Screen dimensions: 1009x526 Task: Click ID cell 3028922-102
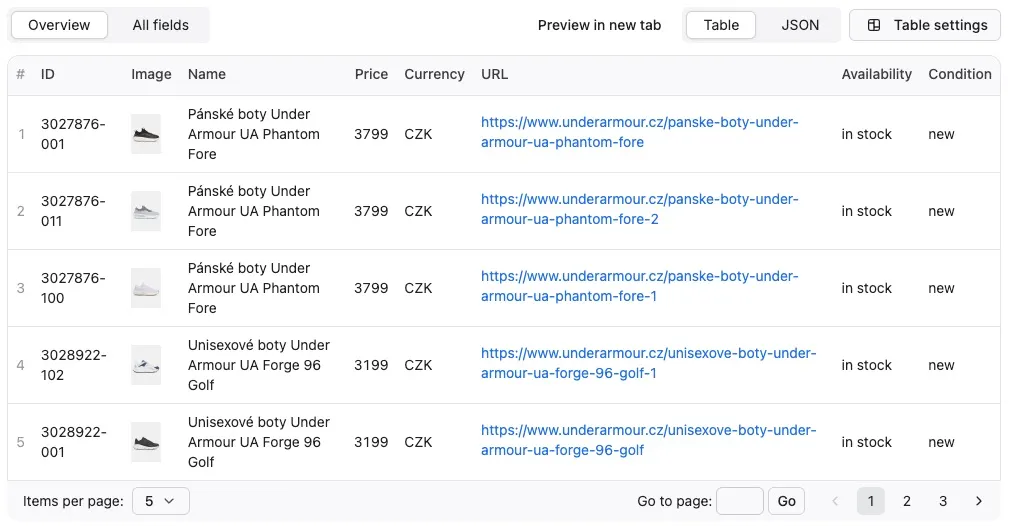tap(73, 365)
